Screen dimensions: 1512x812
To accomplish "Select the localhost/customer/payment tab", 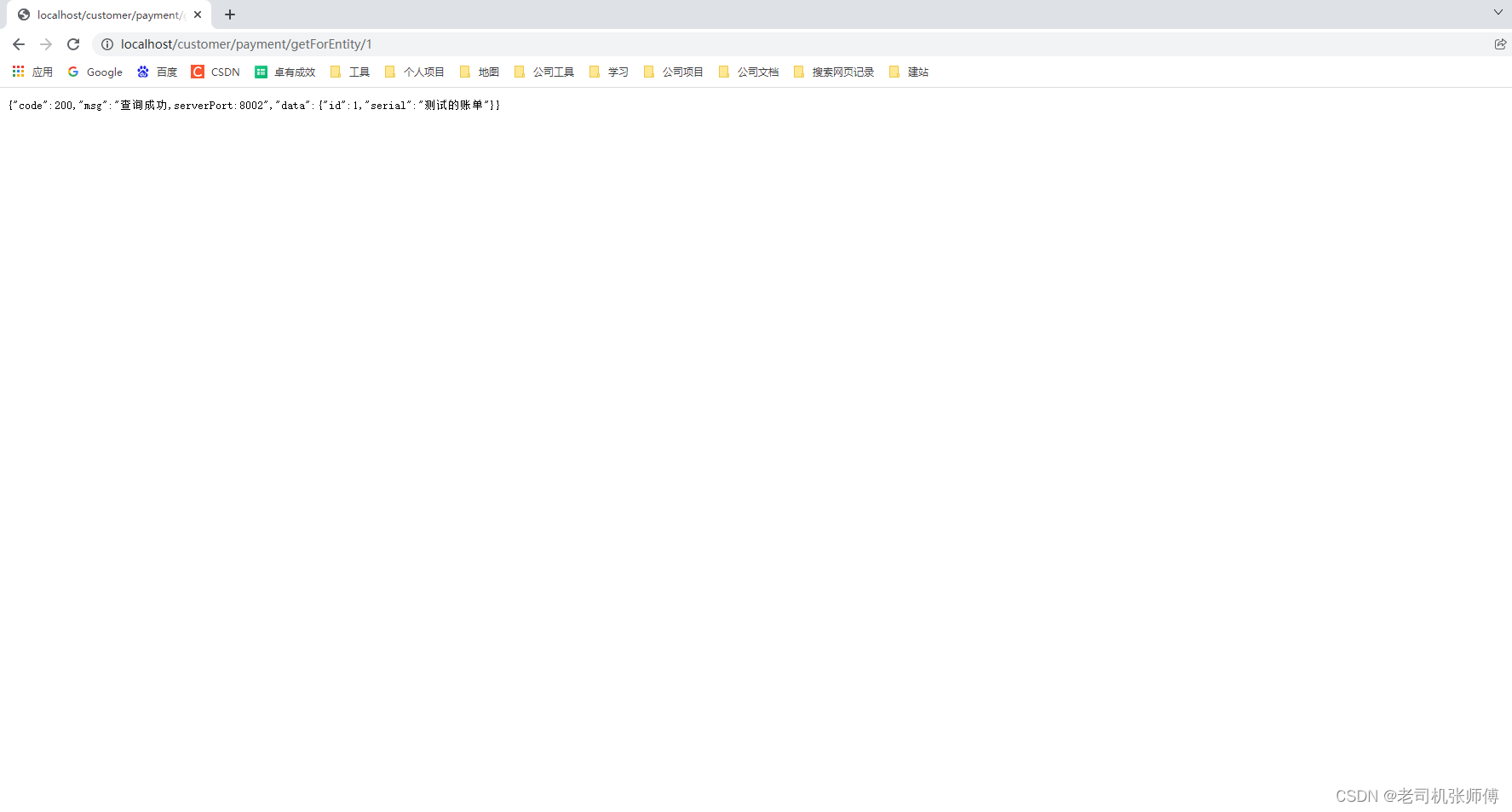I will pos(109,14).
